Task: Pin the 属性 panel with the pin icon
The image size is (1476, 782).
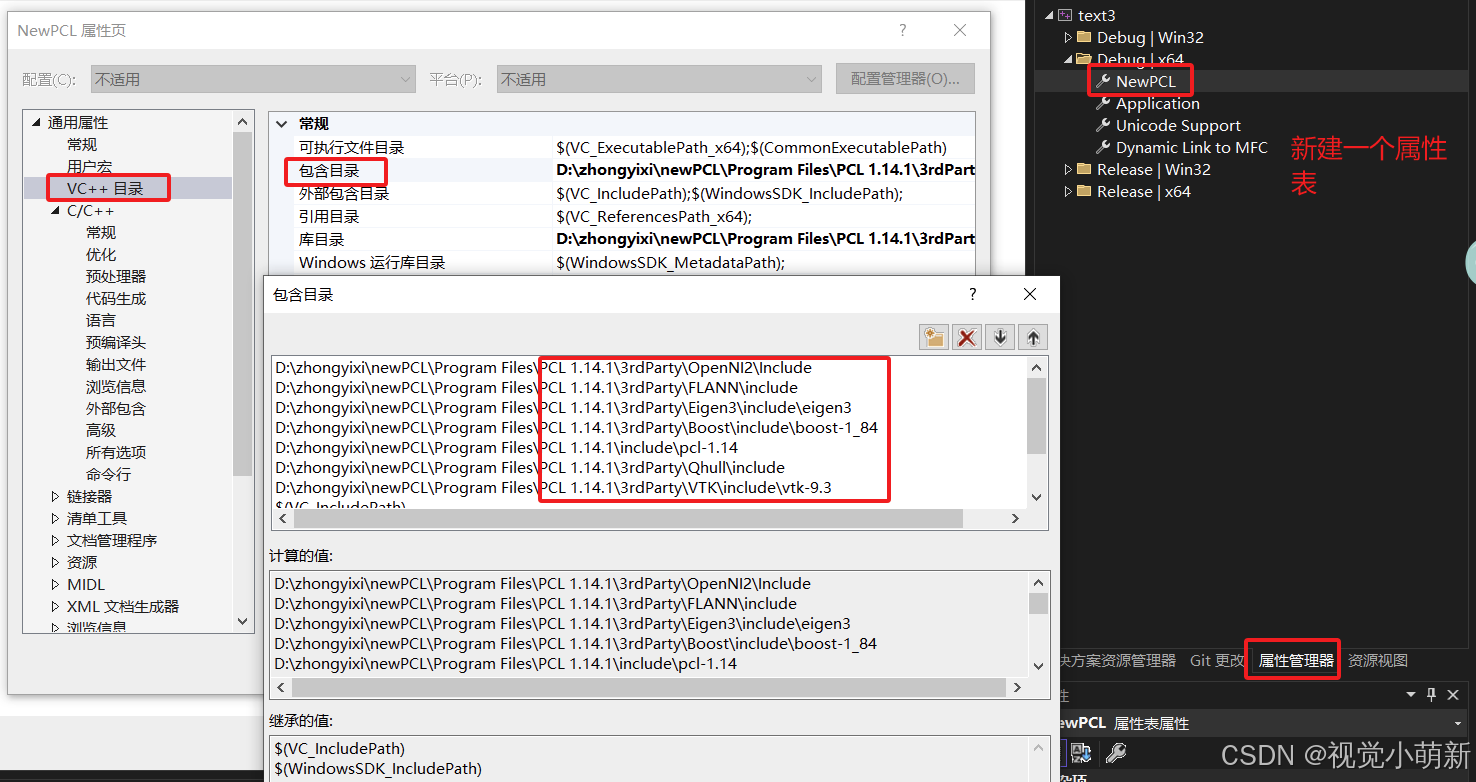Action: point(1430,694)
